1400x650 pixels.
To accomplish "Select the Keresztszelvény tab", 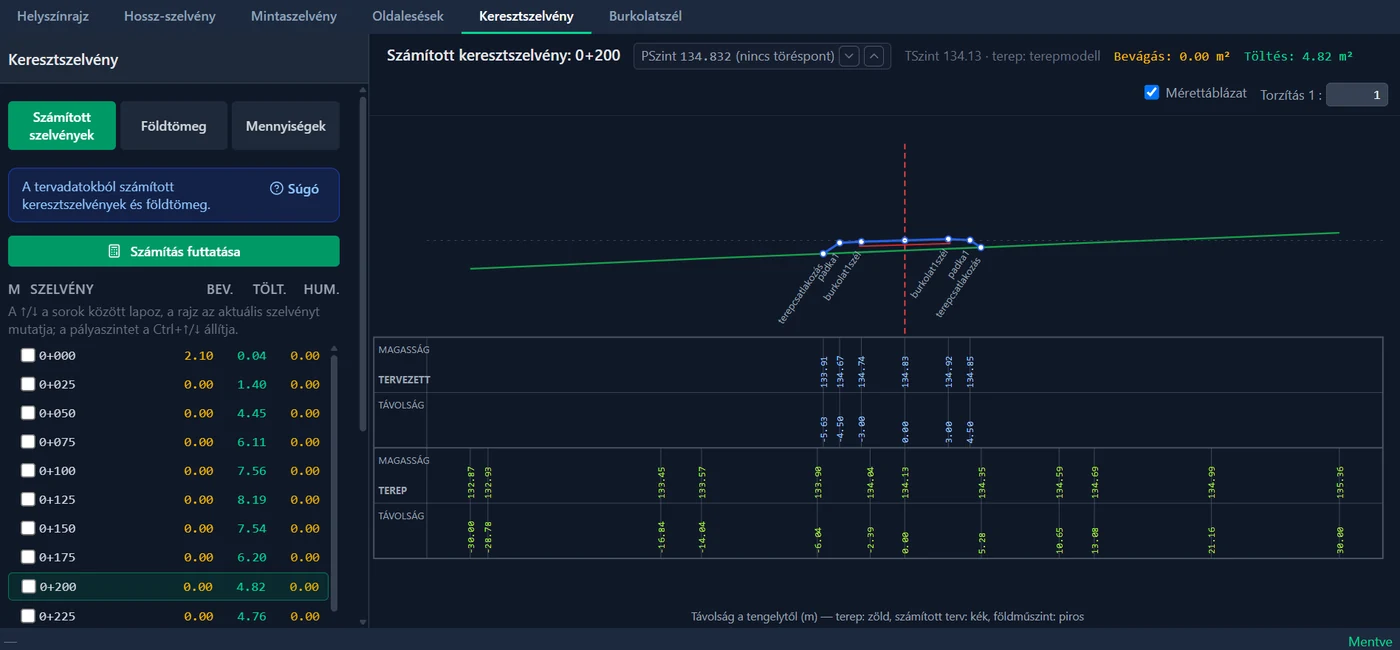I will tap(526, 16).
